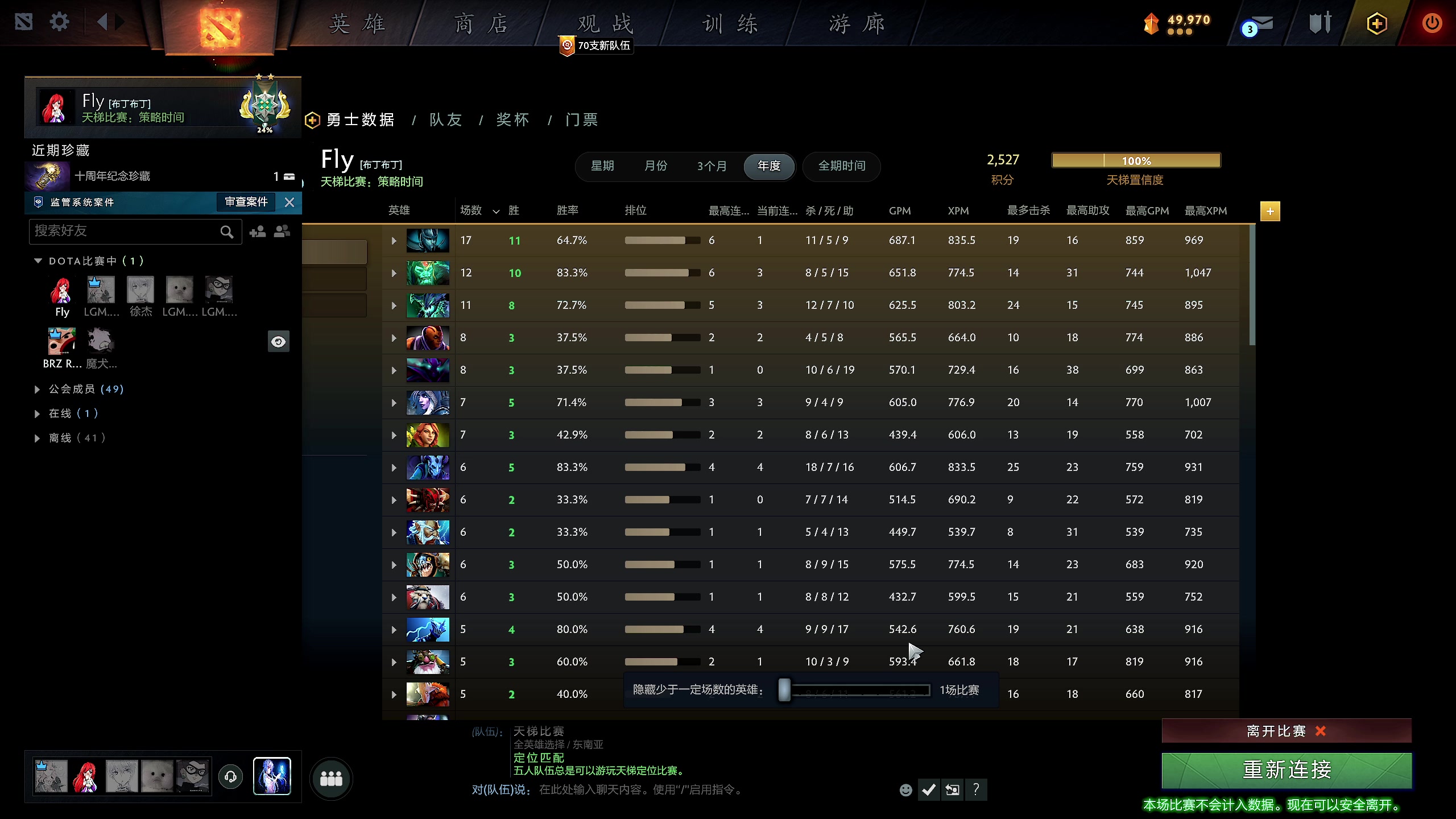1456x819 pixels.
Task: Click the selected hero portrait in party bar
Action: [x=272, y=776]
